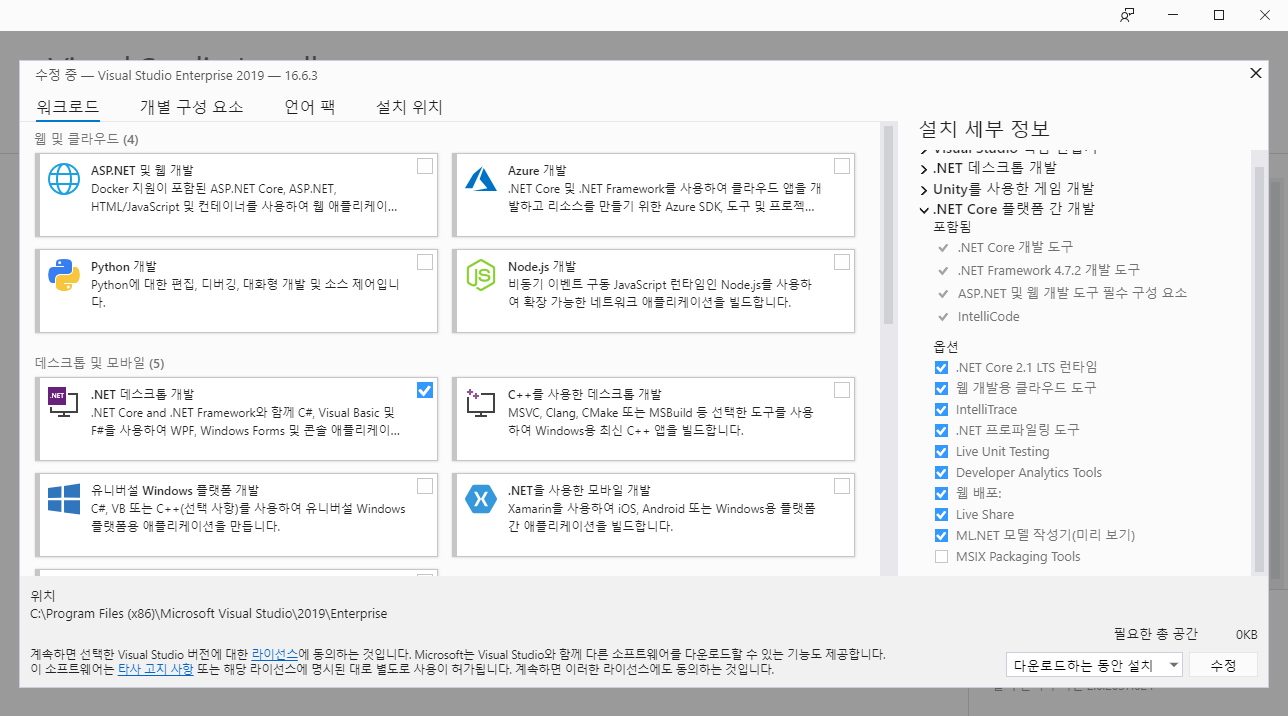Image resolution: width=1288 pixels, height=716 pixels.
Task: Select the Python 개발 workload title
Action: (124, 267)
